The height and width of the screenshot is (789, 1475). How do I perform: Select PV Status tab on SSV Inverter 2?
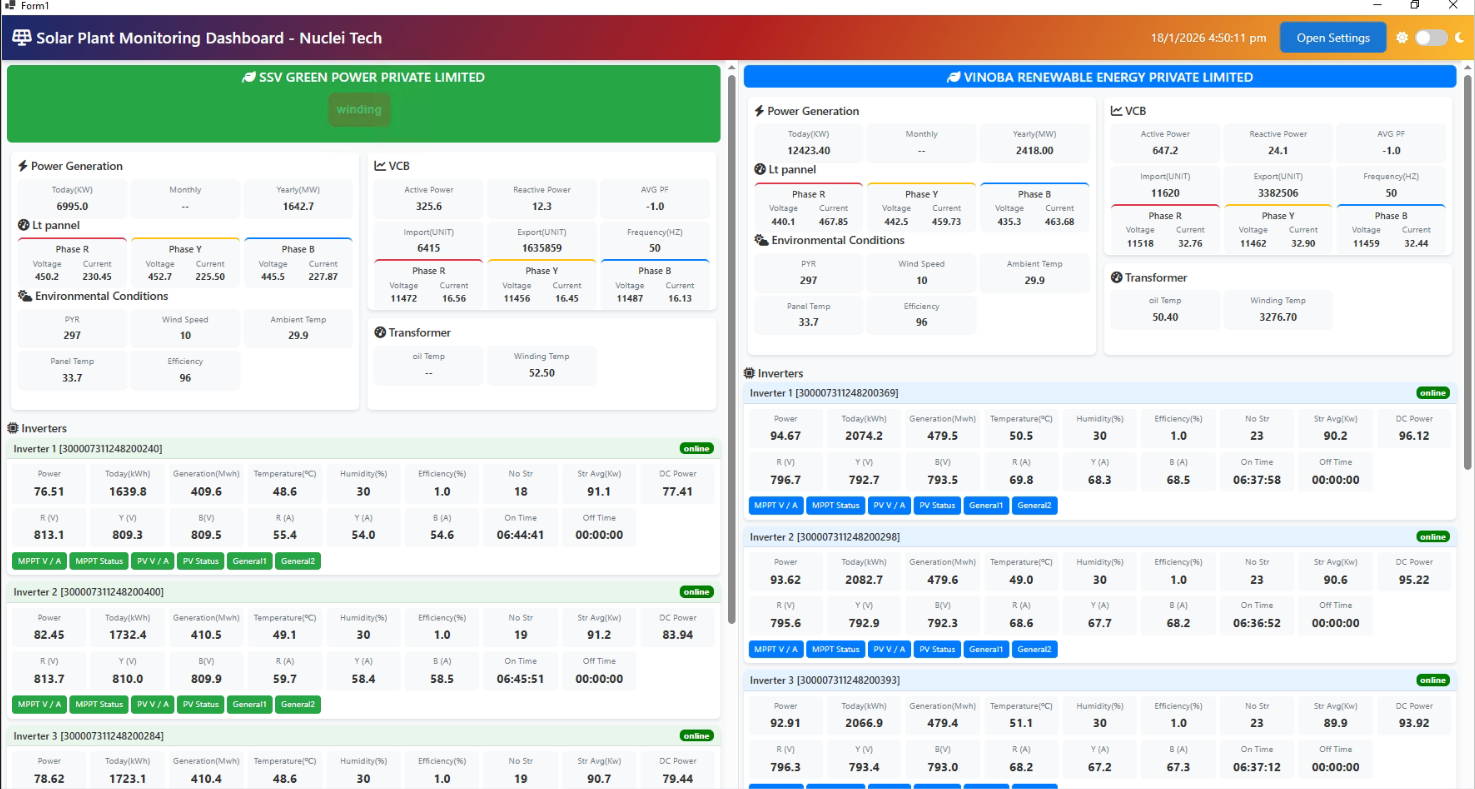point(200,704)
